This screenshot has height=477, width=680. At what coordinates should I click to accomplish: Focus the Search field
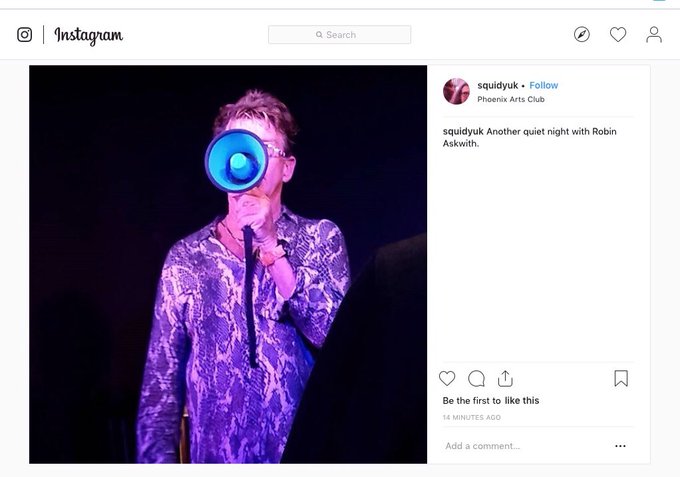click(340, 35)
